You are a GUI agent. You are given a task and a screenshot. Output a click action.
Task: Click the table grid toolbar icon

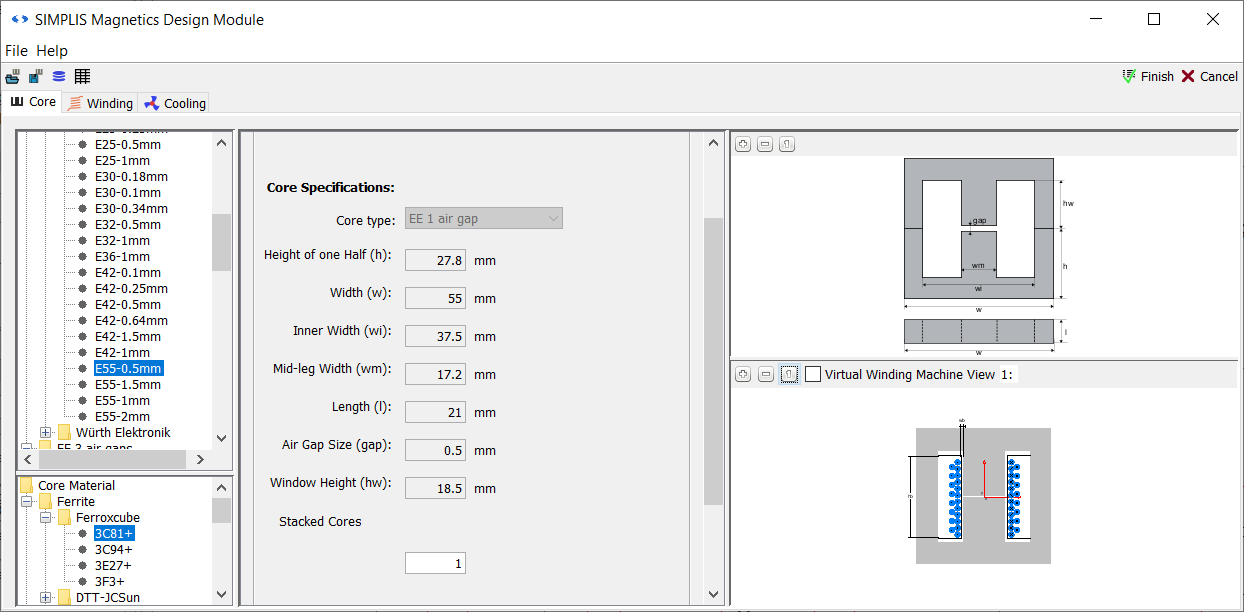point(82,77)
